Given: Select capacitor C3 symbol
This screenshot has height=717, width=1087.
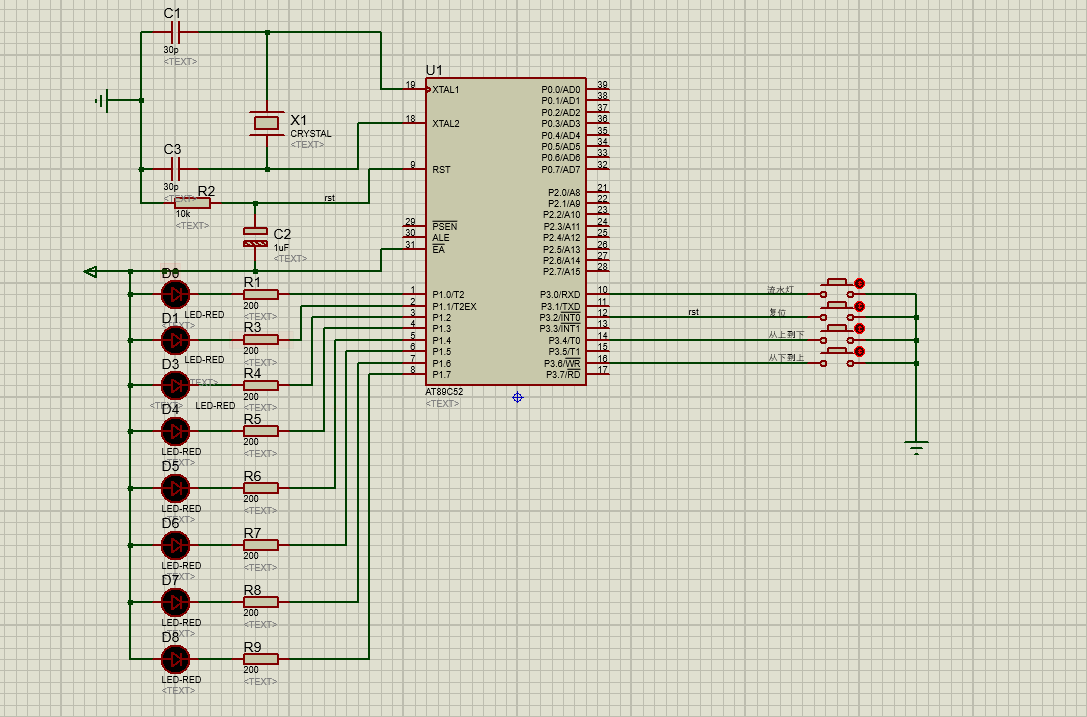Looking at the screenshot, I should pyautogui.click(x=175, y=169).
